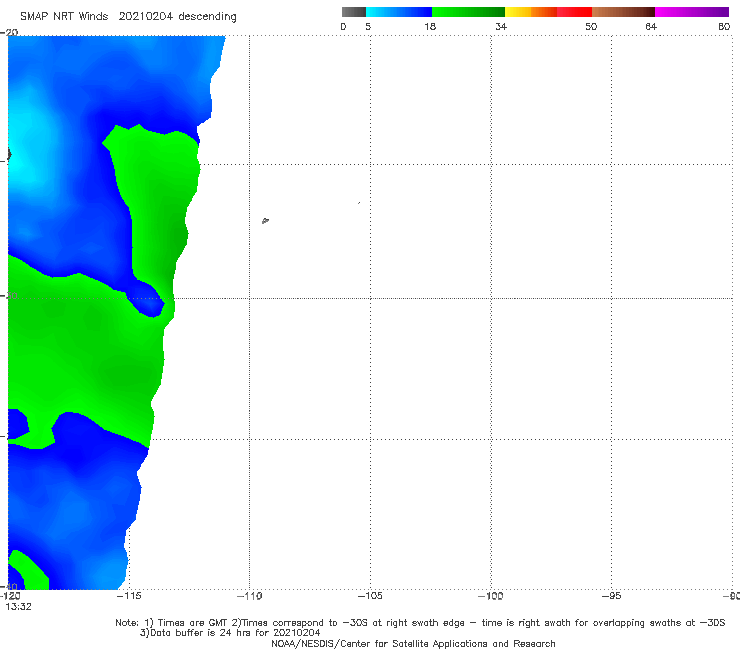This screenshot has height=650, width=740.
Task: Click the color bar label '64'
Action: pyautogui.click(x=651, y=27)
